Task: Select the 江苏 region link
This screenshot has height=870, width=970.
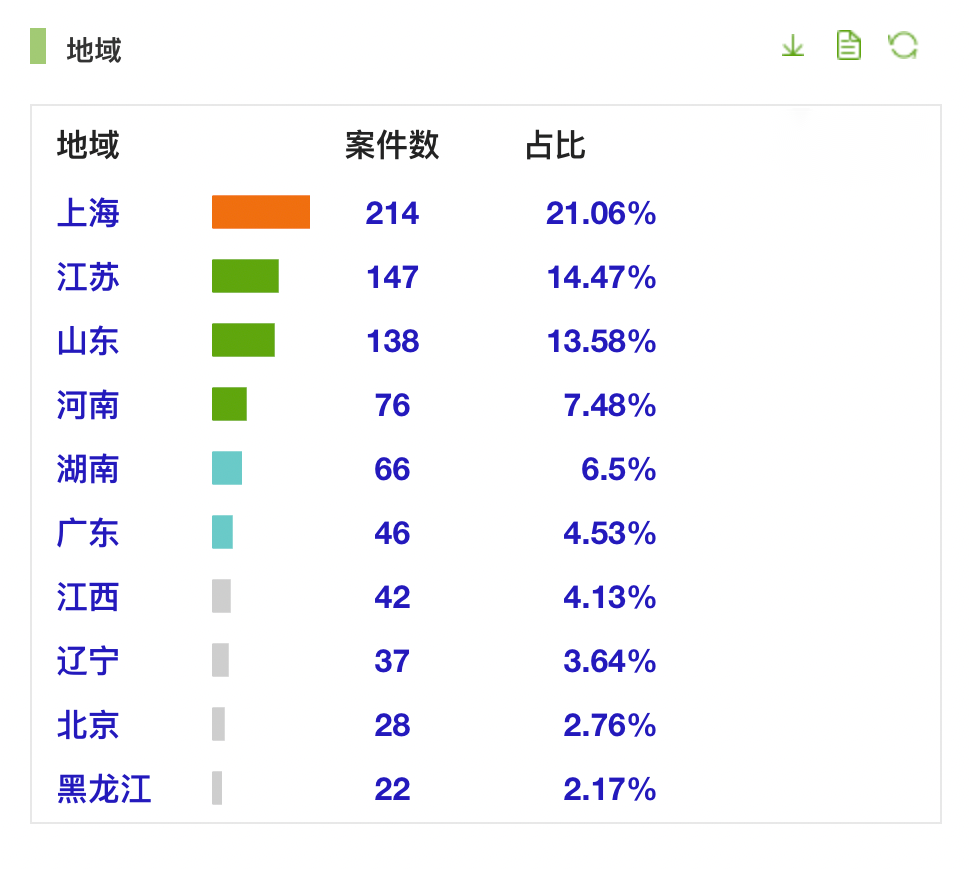Action: coord(88,277)
